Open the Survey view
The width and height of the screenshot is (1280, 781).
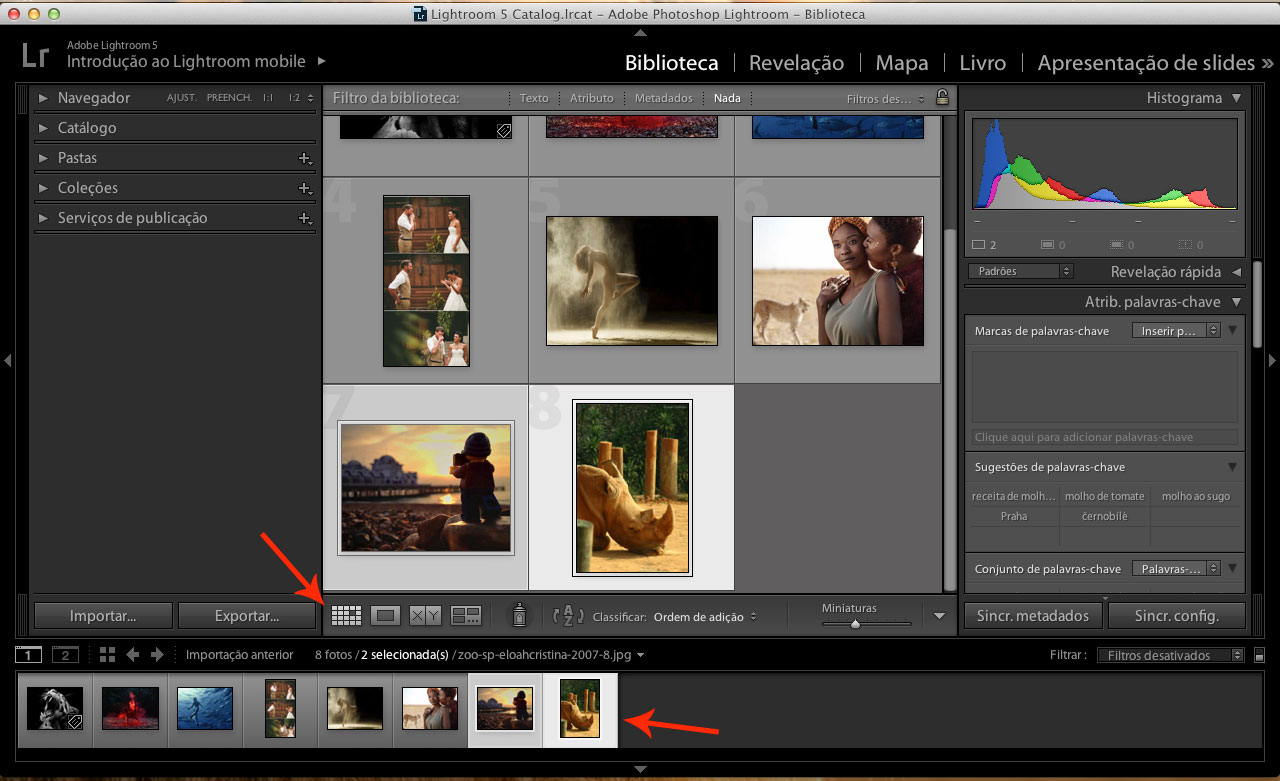point(466,616)
